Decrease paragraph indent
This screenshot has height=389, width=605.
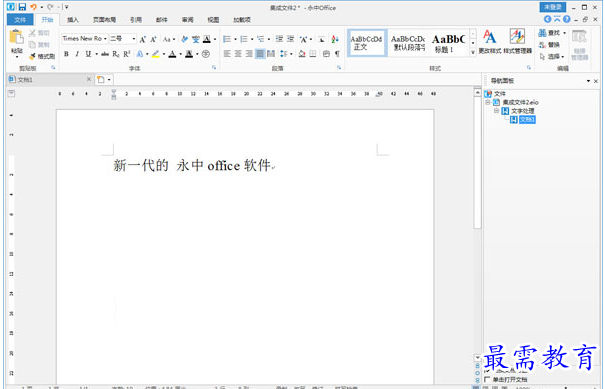click(279, 39)
